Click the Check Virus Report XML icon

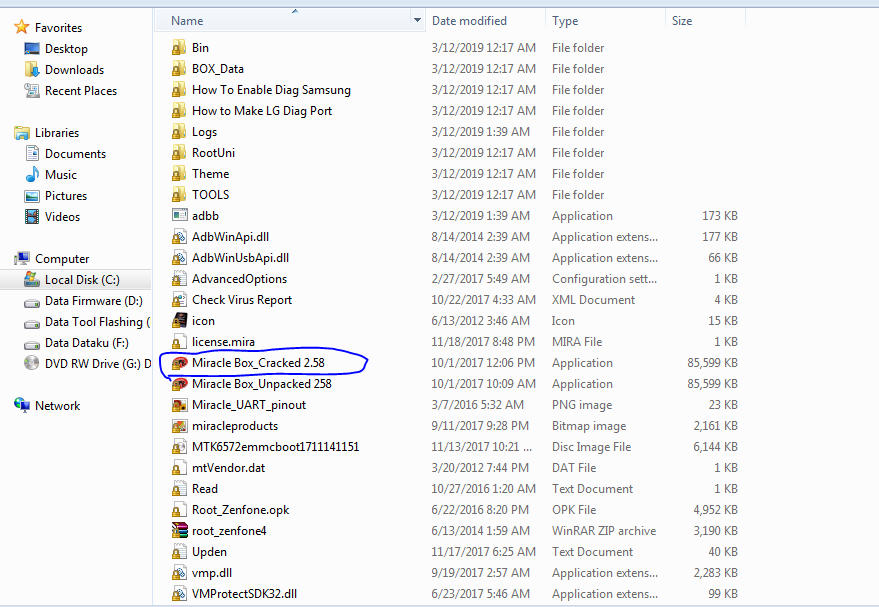click(x=179, y=300)
